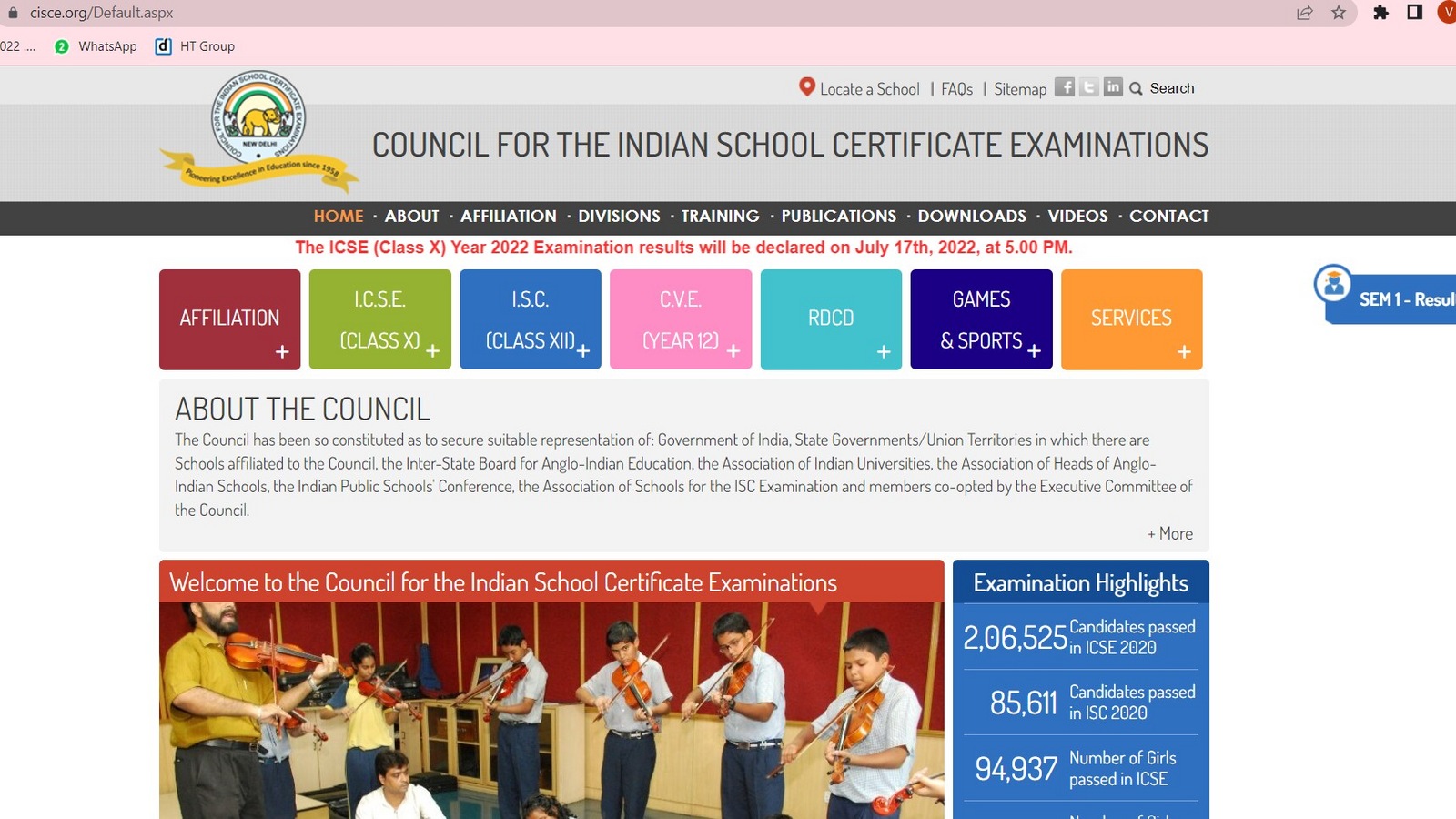
Task: Click the site title Council for Indian School Certificate Examinations
Action: pos(790,146)
